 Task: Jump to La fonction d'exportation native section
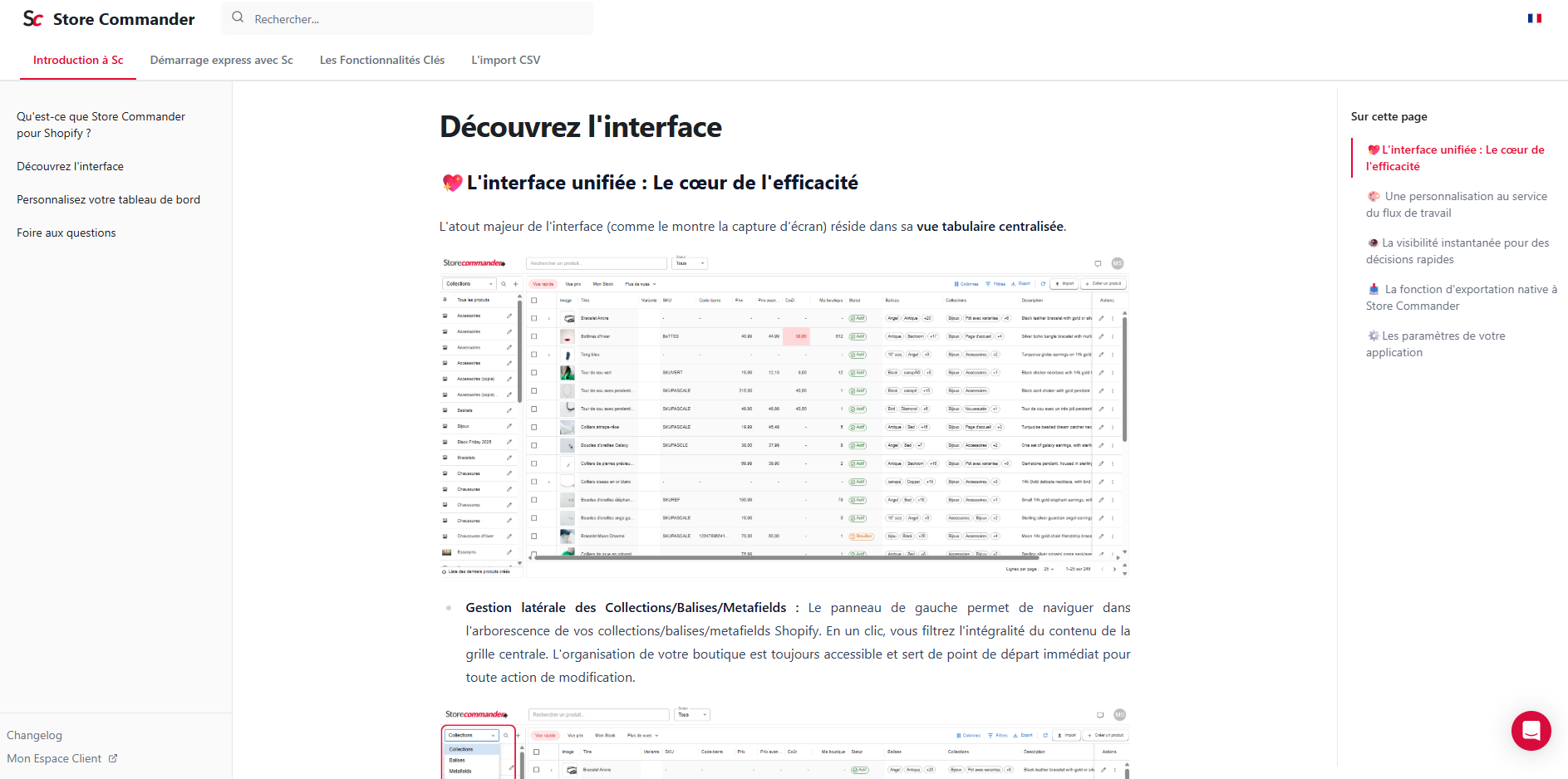pos(1461,297)
